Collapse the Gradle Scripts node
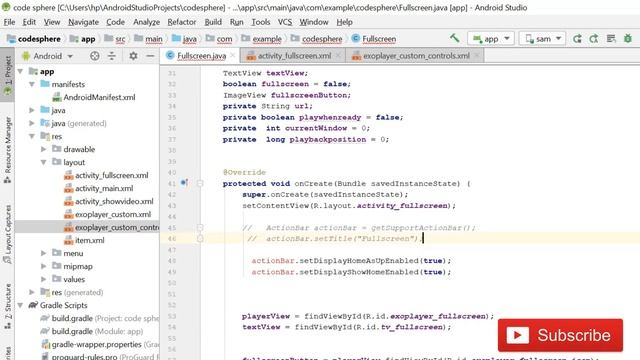This screenshot has width=640, height=360. tap(20, 305)
